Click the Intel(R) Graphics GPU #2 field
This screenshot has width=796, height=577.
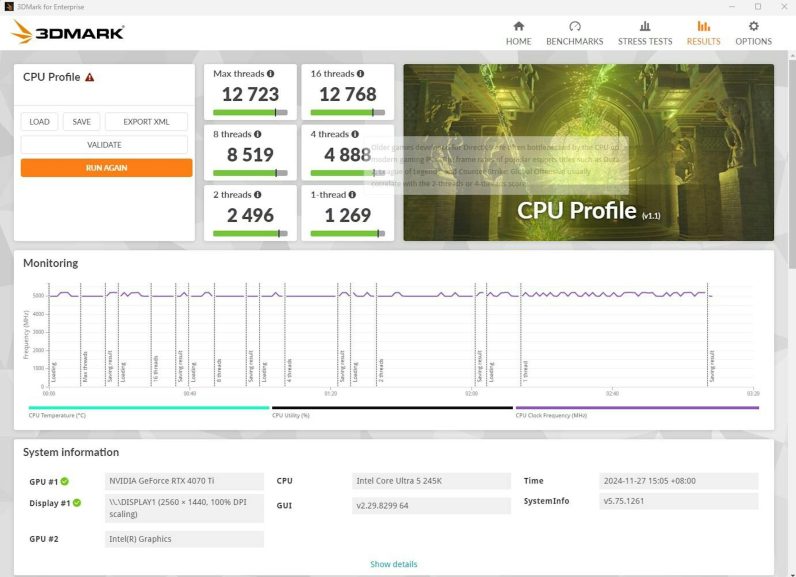[184, 539]
